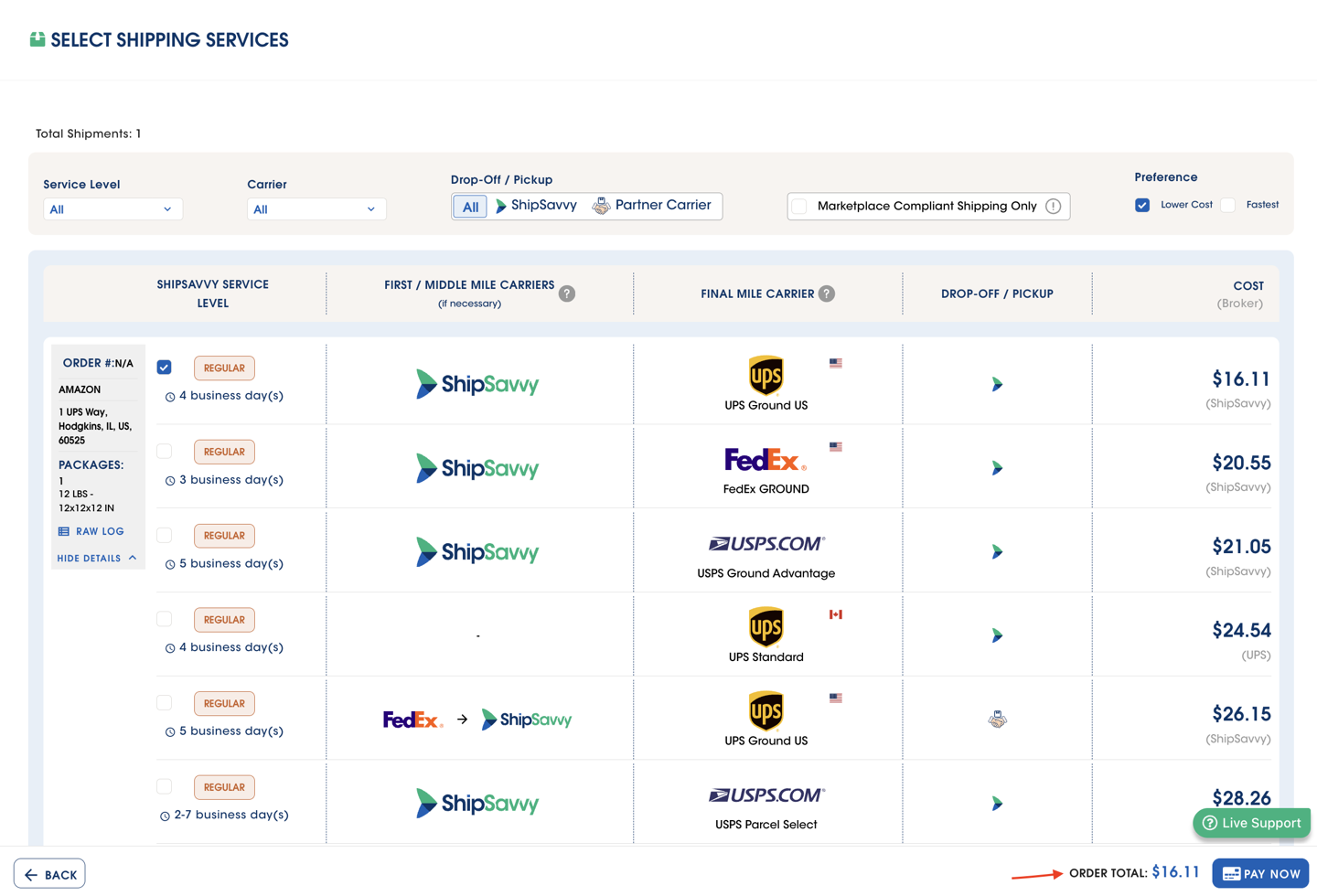This screenshot has height=896, width=1317.
Task: Open the Carrier filter dropdown
Action: click(316, 209)
